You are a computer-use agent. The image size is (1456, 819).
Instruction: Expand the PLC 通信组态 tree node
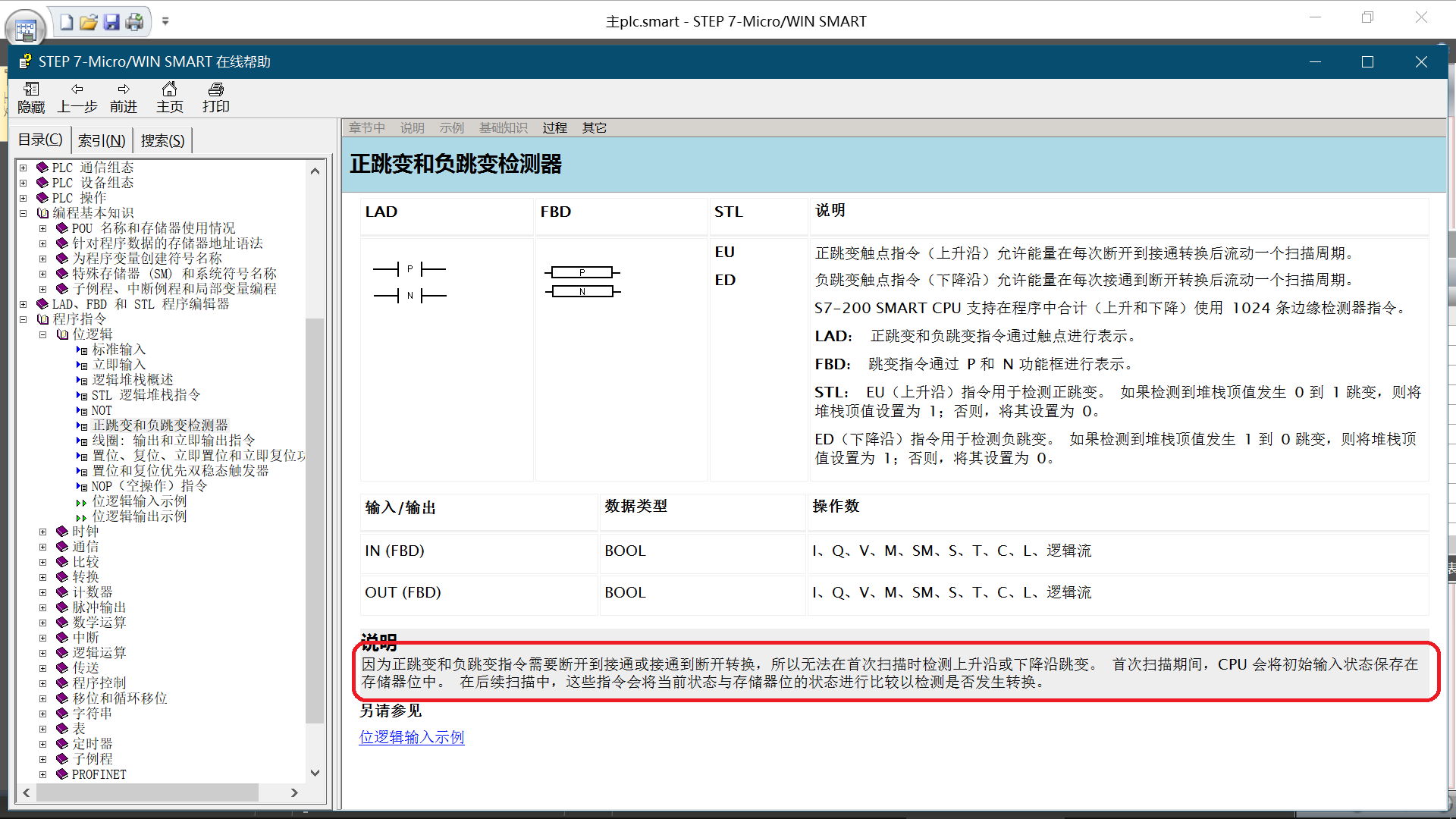(x=24, y=168)
